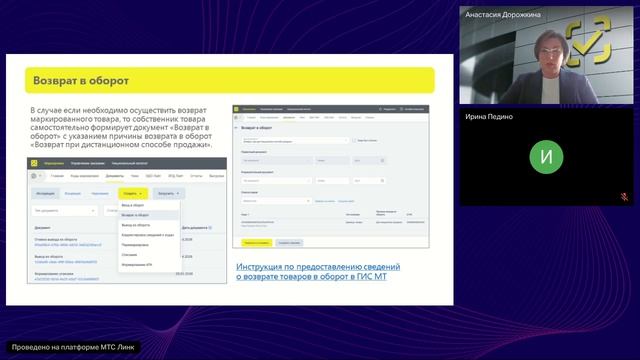This screenshot has height=360, width=640.
Task: Open the Тип документа dropdown filter
Action: point(64,211)
